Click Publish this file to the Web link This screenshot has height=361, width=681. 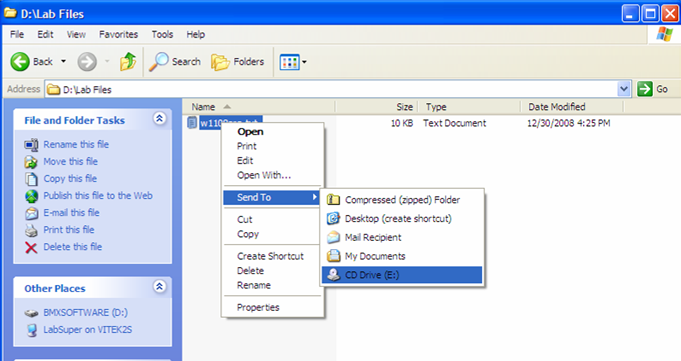pyautogui.click(x=98, y=196)
